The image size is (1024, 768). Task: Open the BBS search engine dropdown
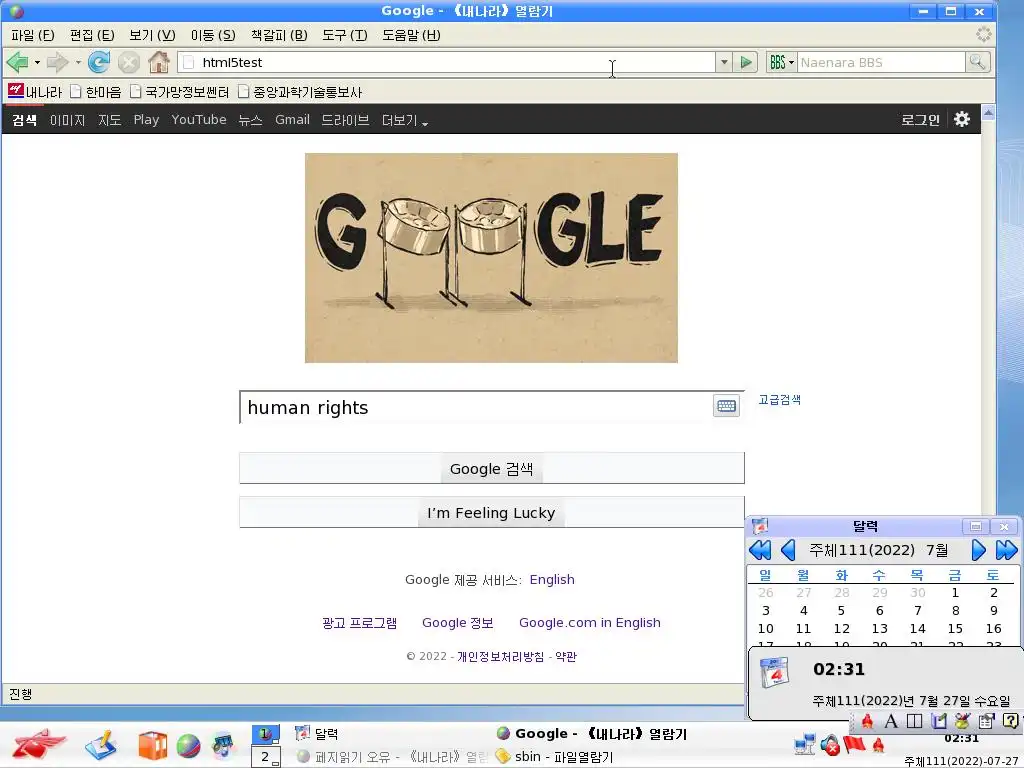781,63
